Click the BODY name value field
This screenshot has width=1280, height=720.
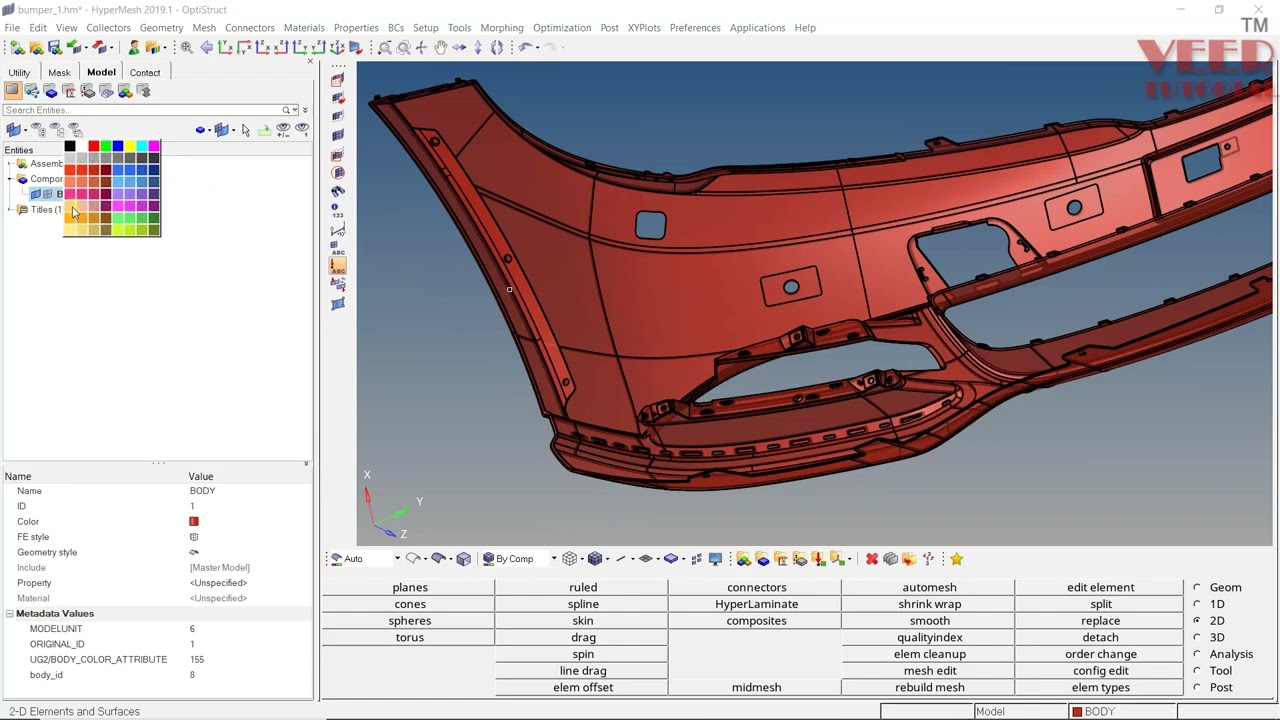click(x=250, y=491)
